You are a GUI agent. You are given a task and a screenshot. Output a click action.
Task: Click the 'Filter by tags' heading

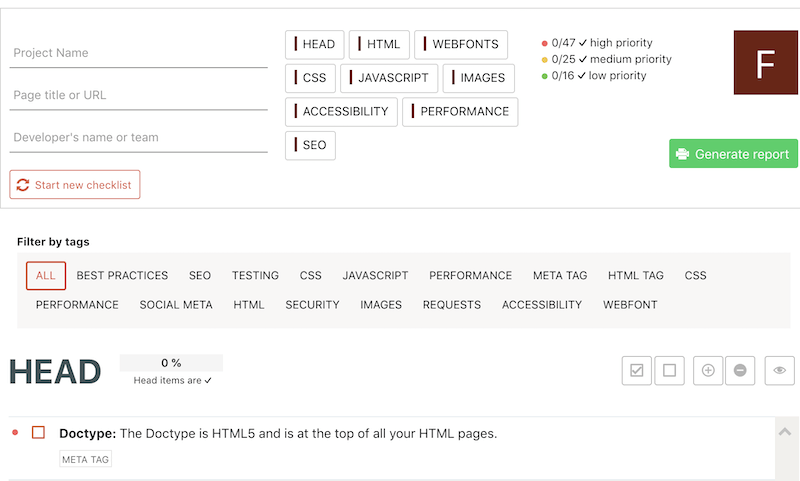(53, 242)
